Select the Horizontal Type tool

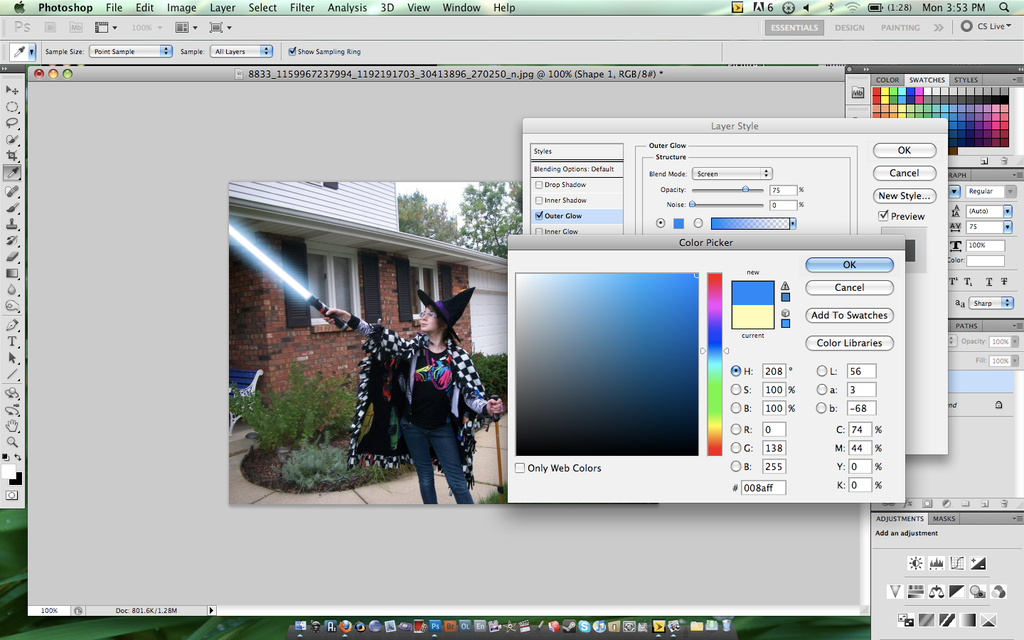click(13, 341)
